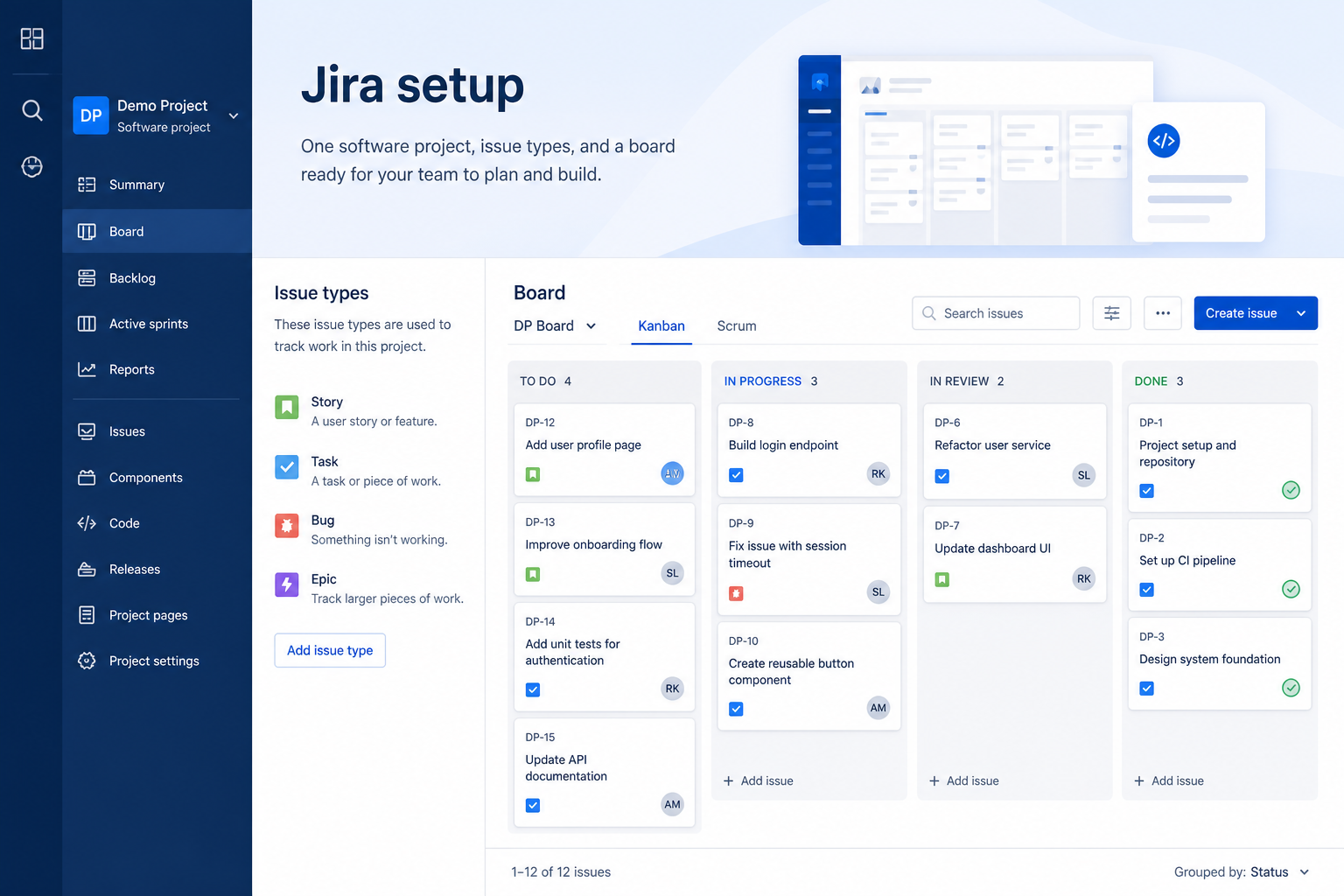1344x896 pixels.
Task: Click done checkmark on DP-1 card
Action: (x=1291, y=490)
